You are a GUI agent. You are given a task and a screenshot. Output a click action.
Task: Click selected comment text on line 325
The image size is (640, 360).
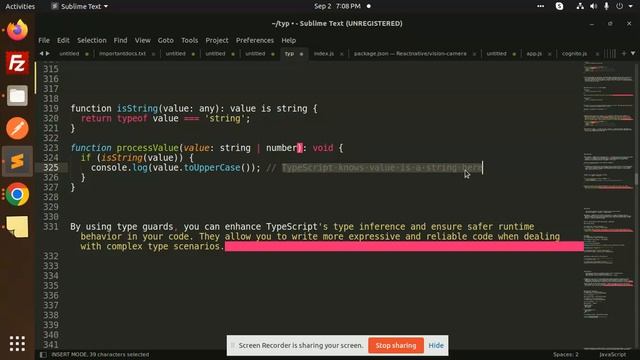[382, 168]
